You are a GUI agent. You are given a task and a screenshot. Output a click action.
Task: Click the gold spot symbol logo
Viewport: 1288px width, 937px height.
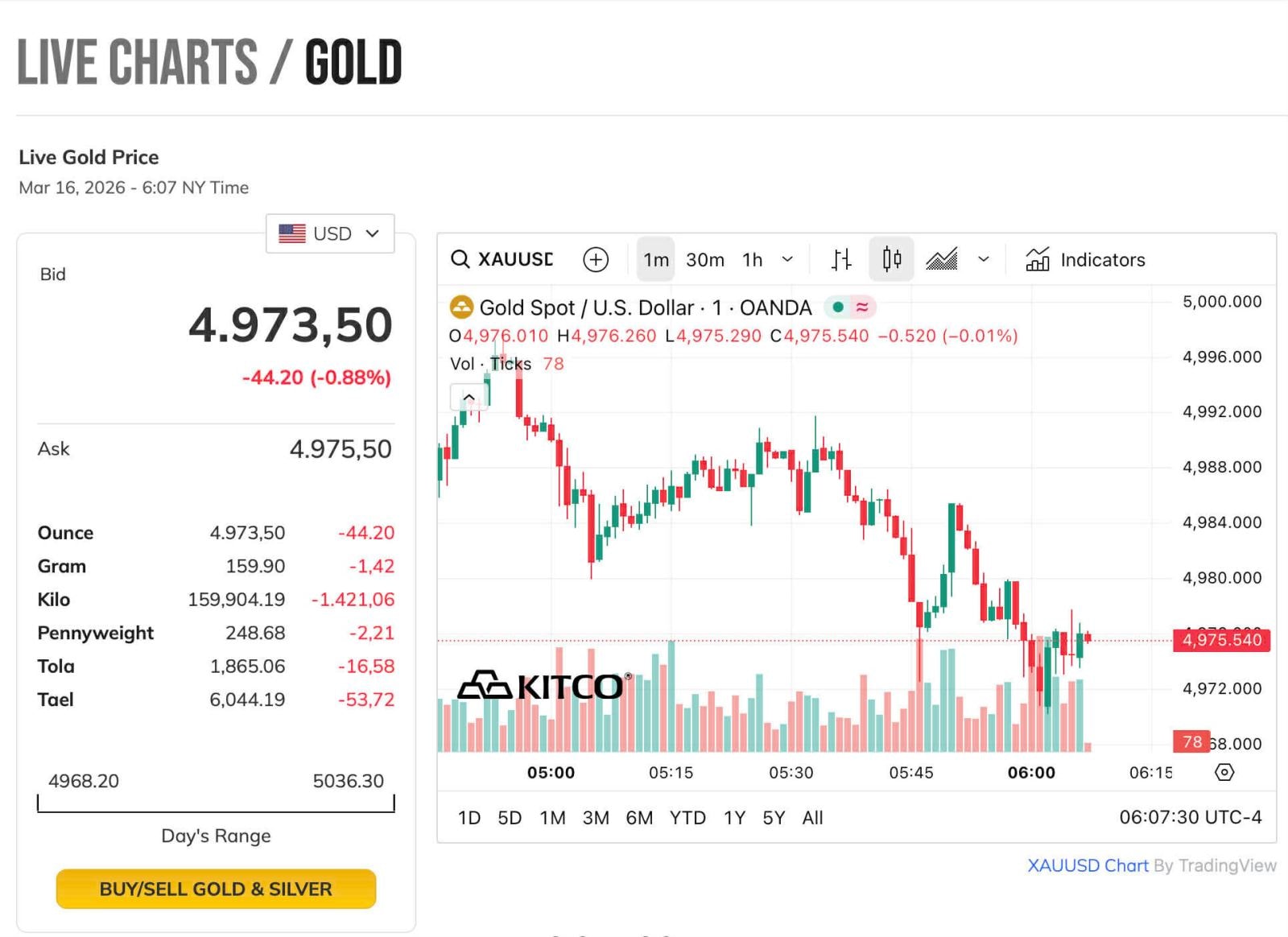(x=461, y=308)
